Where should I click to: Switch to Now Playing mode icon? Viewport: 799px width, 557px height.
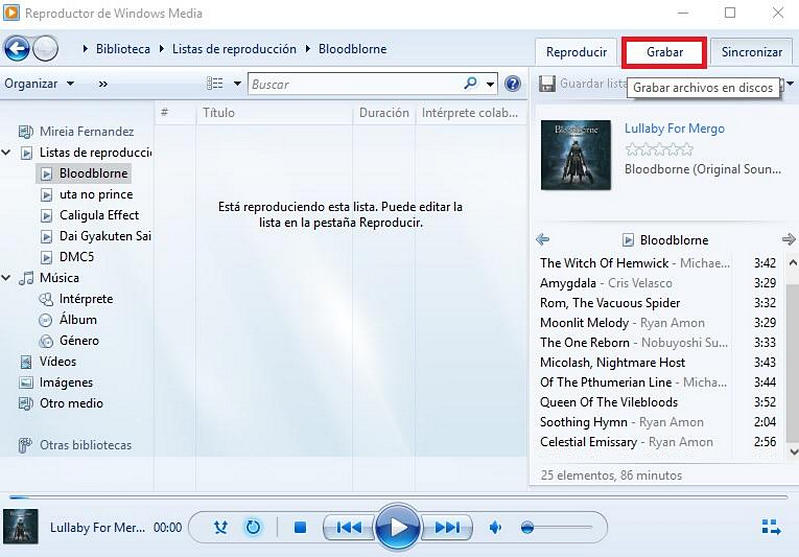click(770, 527)
